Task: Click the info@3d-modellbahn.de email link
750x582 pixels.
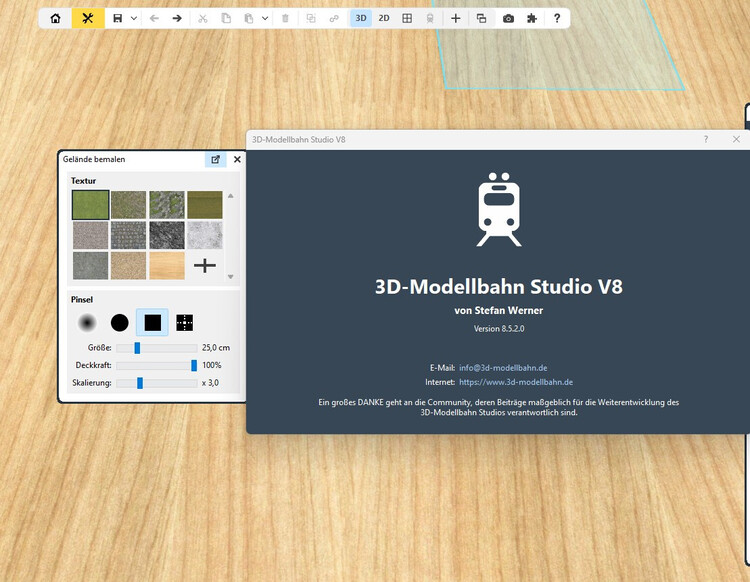Action: (503, 368)
